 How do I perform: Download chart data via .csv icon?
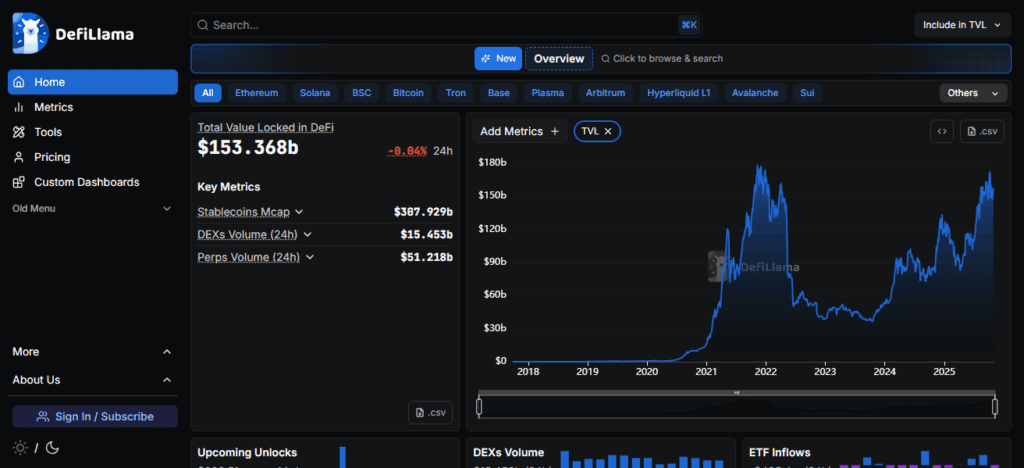point(982,131)
